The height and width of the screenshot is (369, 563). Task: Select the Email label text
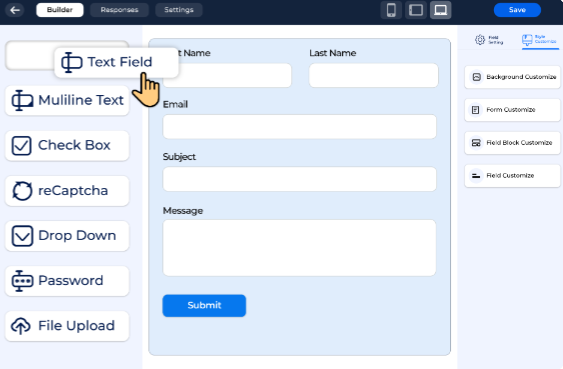(175, 104)
